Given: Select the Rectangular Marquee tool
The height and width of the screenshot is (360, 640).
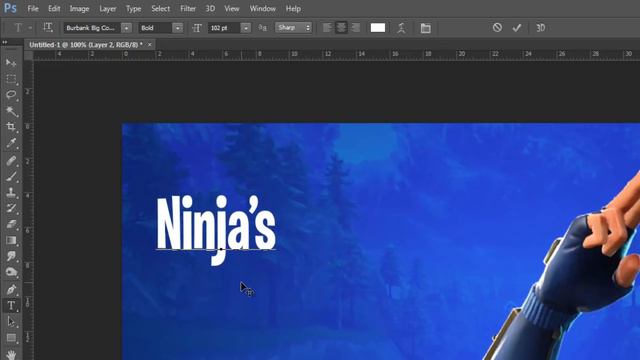Looking at the screenshot, I should pyautogui.click(x=11, y=79).
